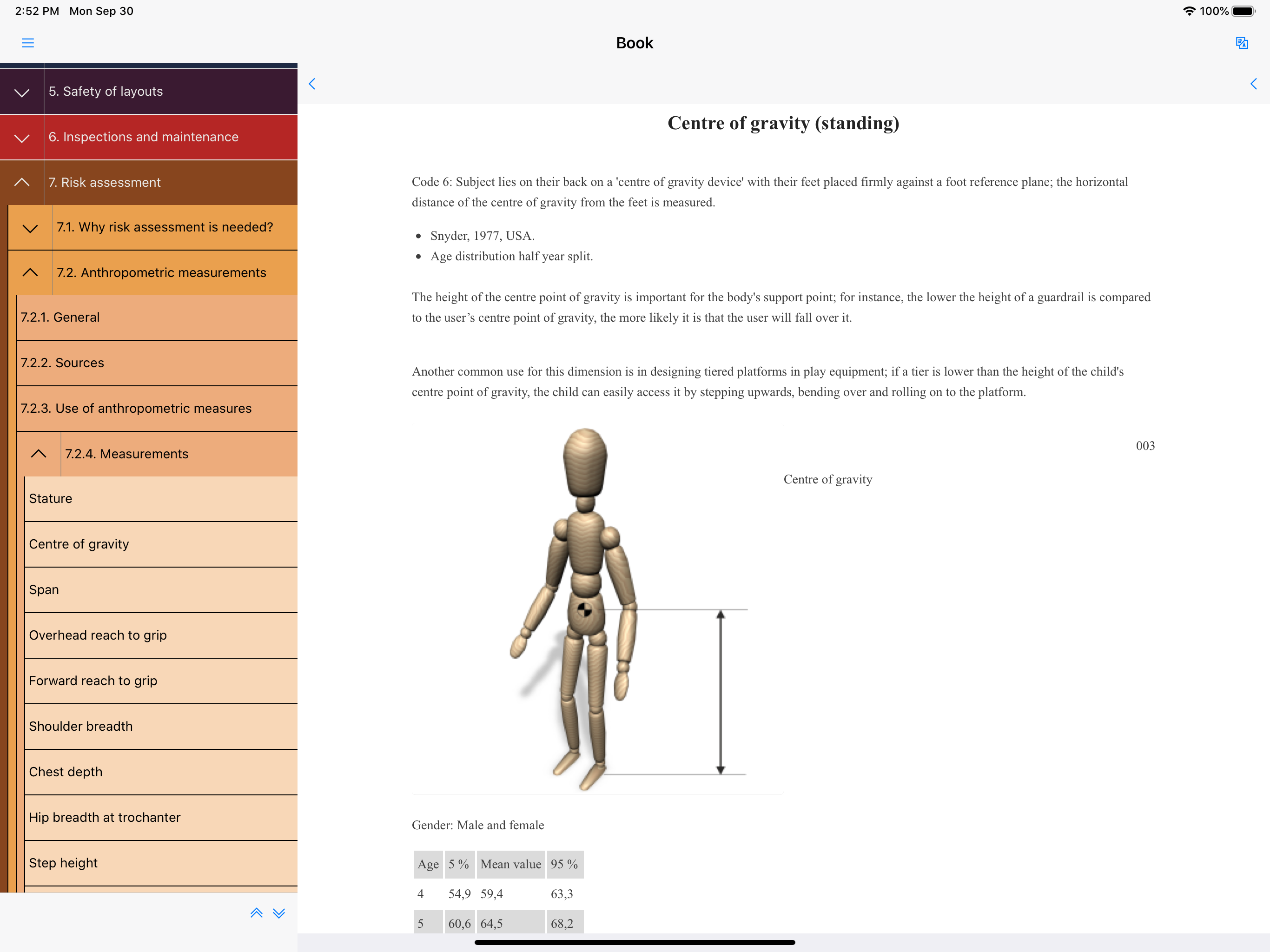Collapse 7.2 Anthropometric measurements chevron
Image resolution: width=1270 pixels, height=952 pixels.
tap(30, 273)
